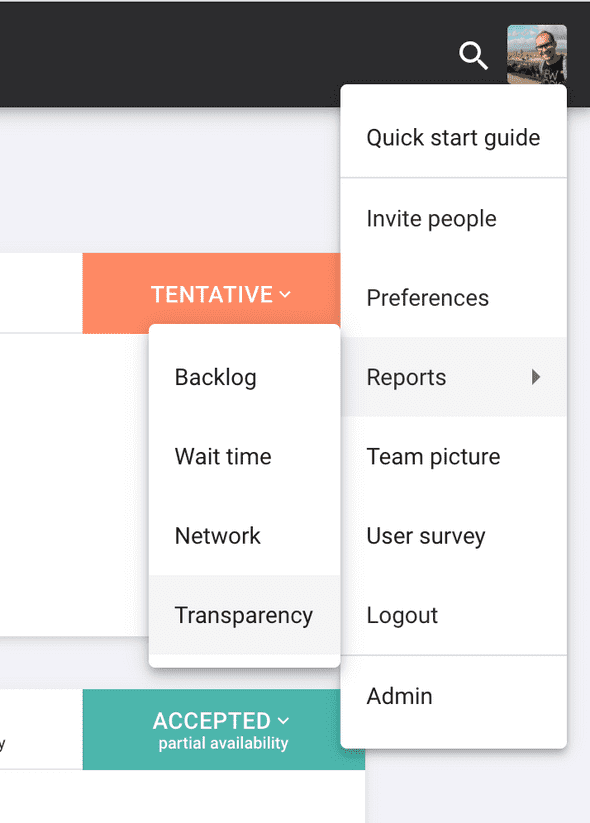Image resolution: width=590 pixels, height=823 pixels.
Task: Select the Backlog report
Action: (x=245, y=377)
